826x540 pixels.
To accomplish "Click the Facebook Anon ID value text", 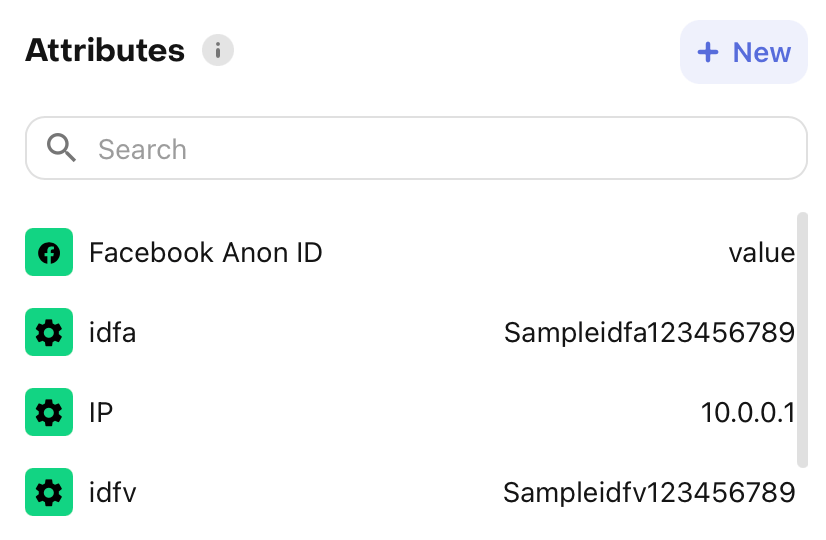I will [761, 253].
